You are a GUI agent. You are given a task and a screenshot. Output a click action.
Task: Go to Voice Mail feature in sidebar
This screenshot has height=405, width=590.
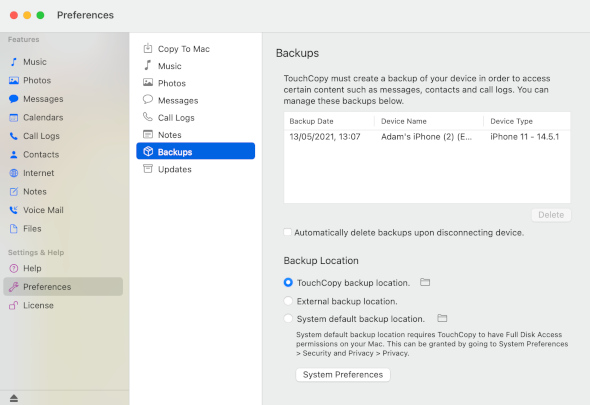[x=63, y=210]
